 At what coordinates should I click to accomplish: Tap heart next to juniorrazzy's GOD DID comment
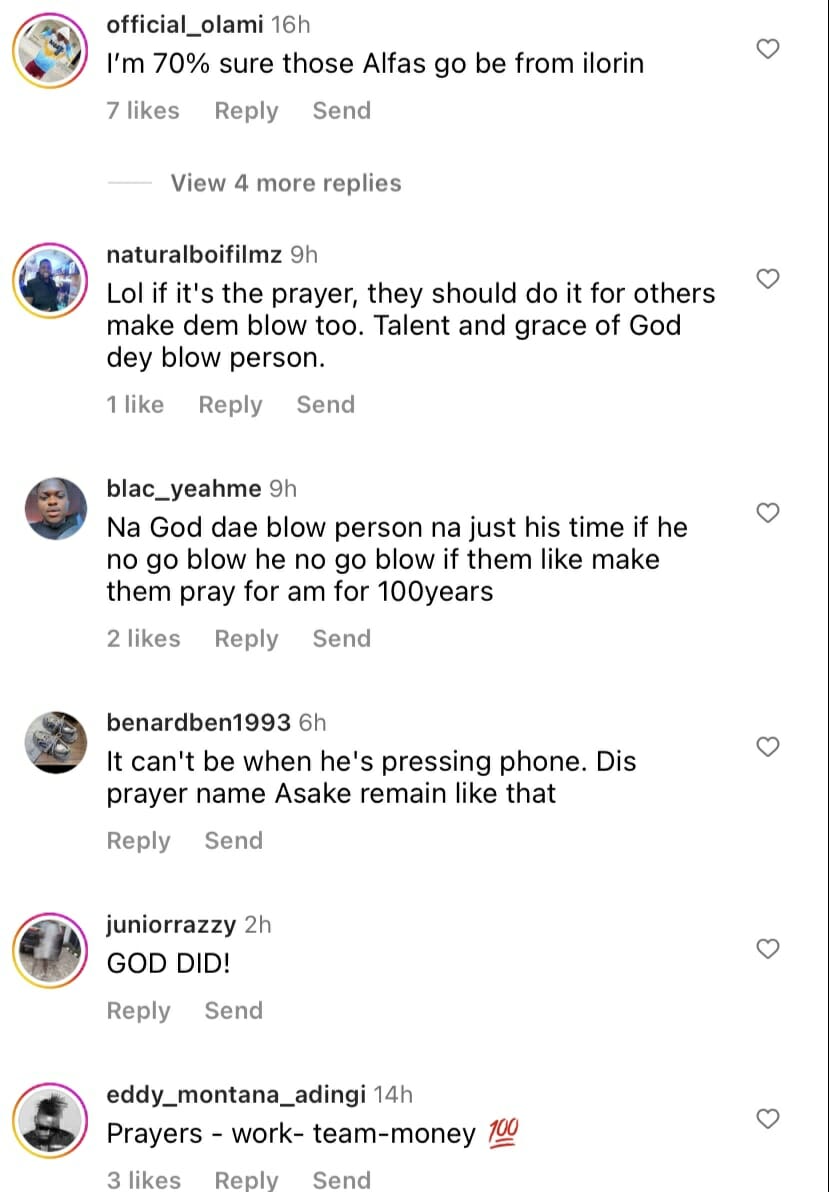tap(767, 948)
